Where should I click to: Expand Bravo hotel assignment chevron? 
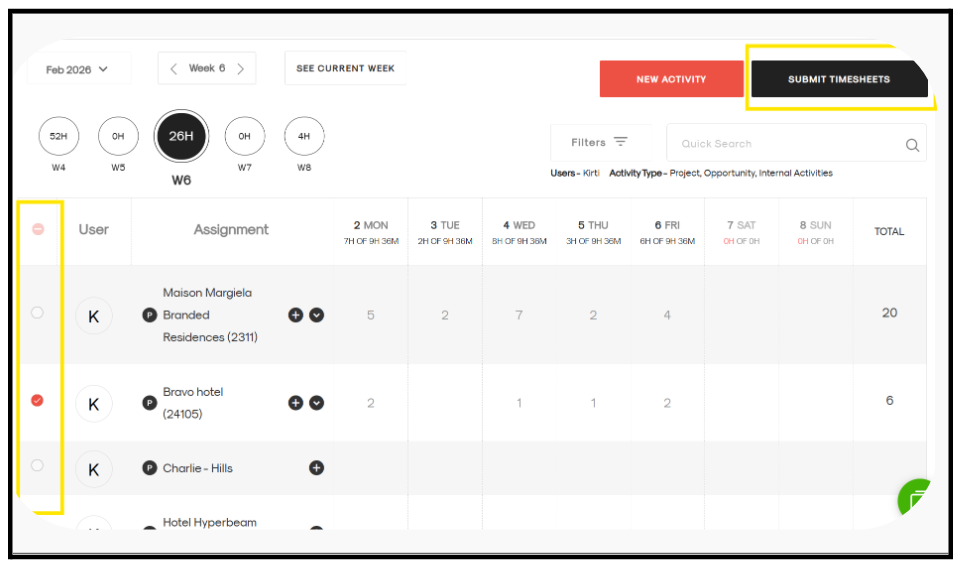coord(317,403)
